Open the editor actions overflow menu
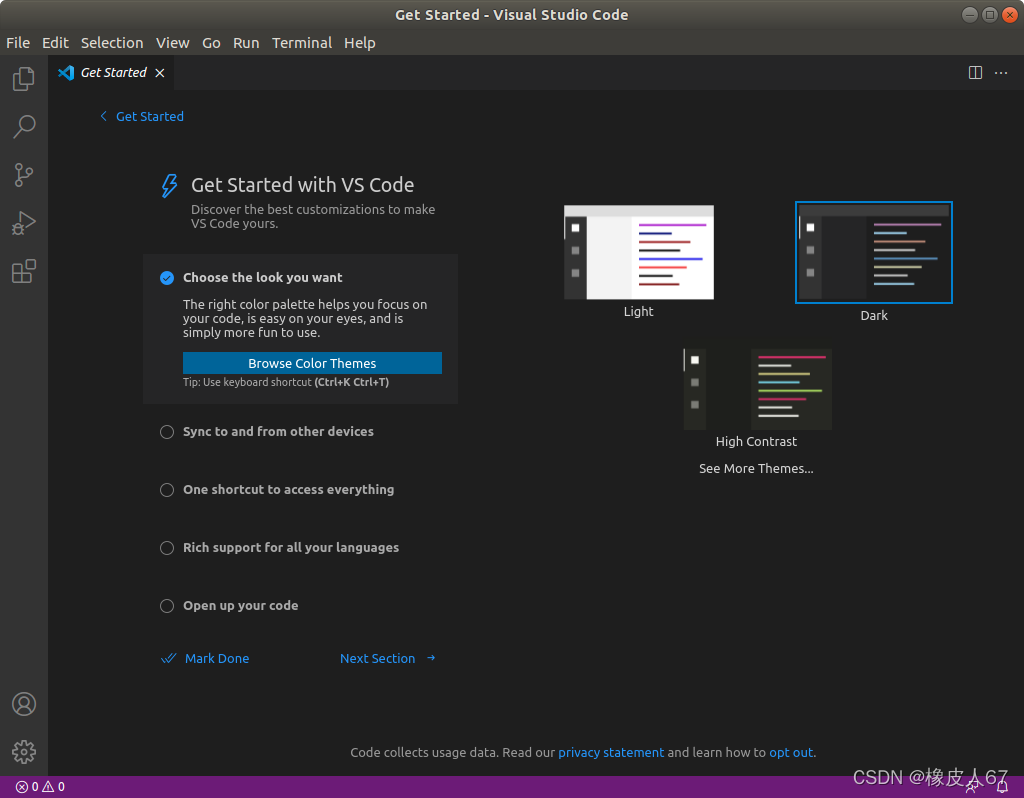 tap(1001, 72)
